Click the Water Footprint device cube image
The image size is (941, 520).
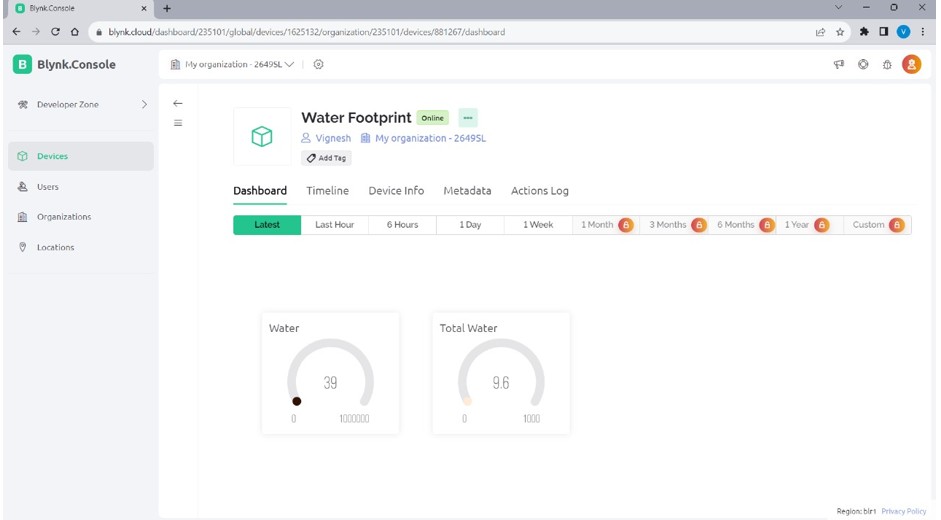[262, 137]
